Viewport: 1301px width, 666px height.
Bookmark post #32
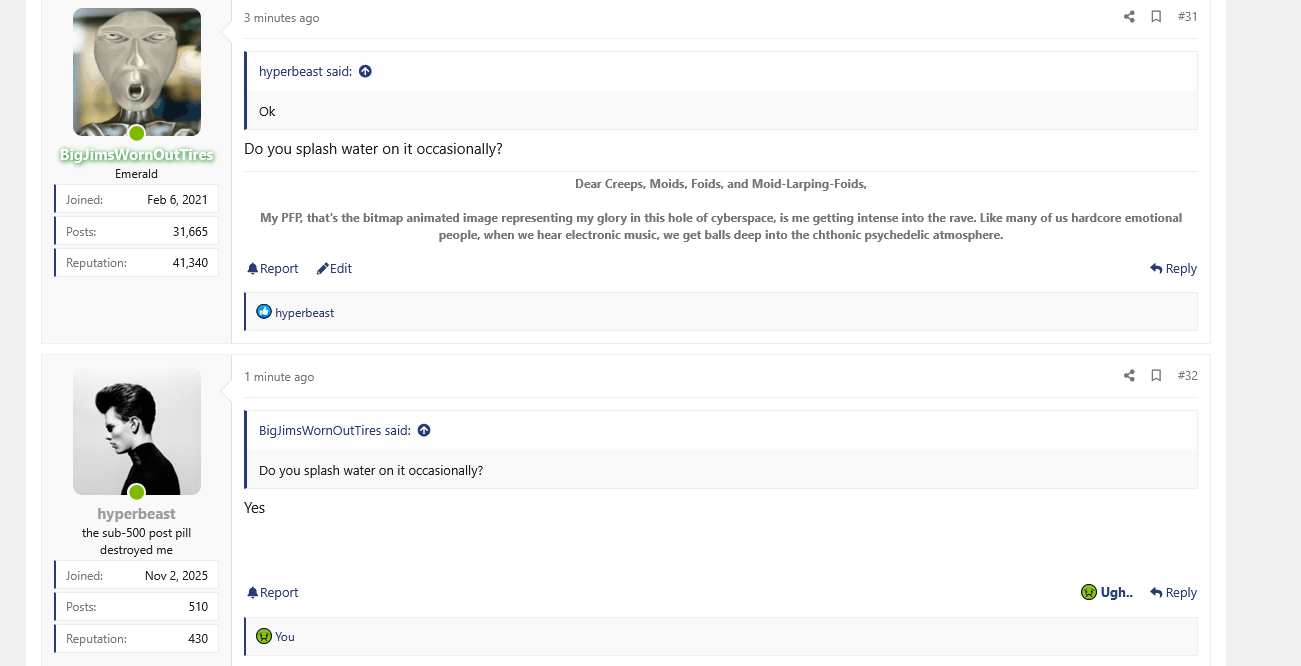point(1156,376)
